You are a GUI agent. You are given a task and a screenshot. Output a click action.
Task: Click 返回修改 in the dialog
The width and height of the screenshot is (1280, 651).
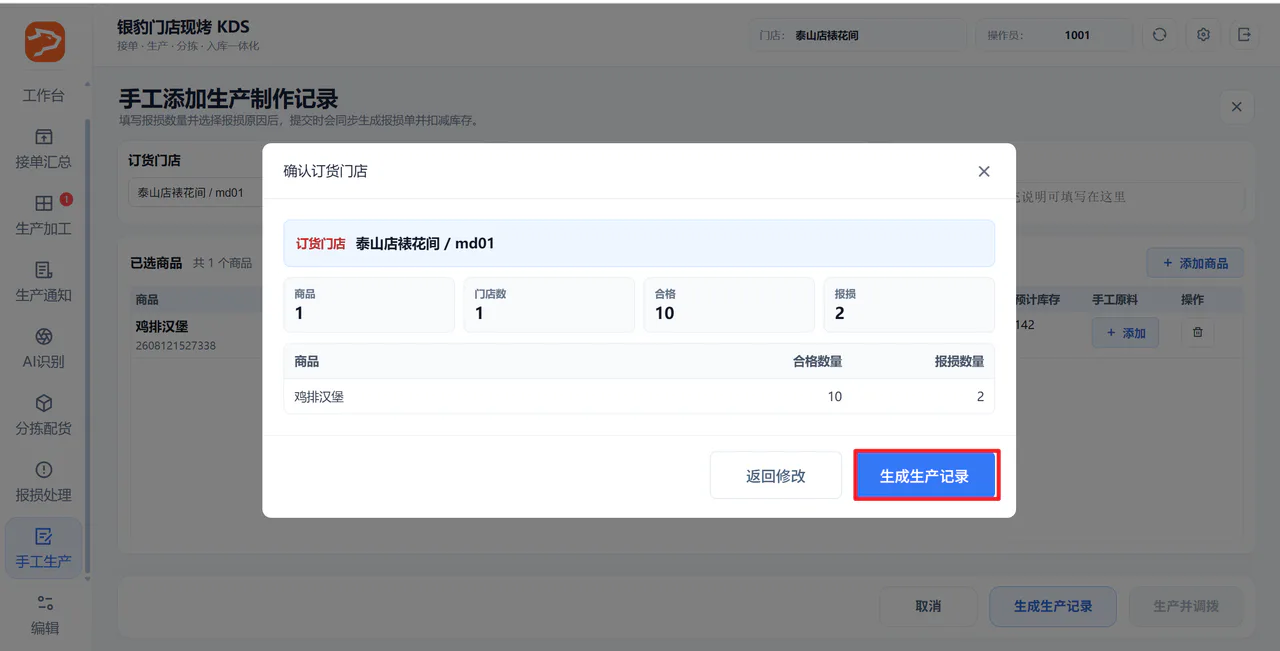pyautogui.click(x=776, y=476)
